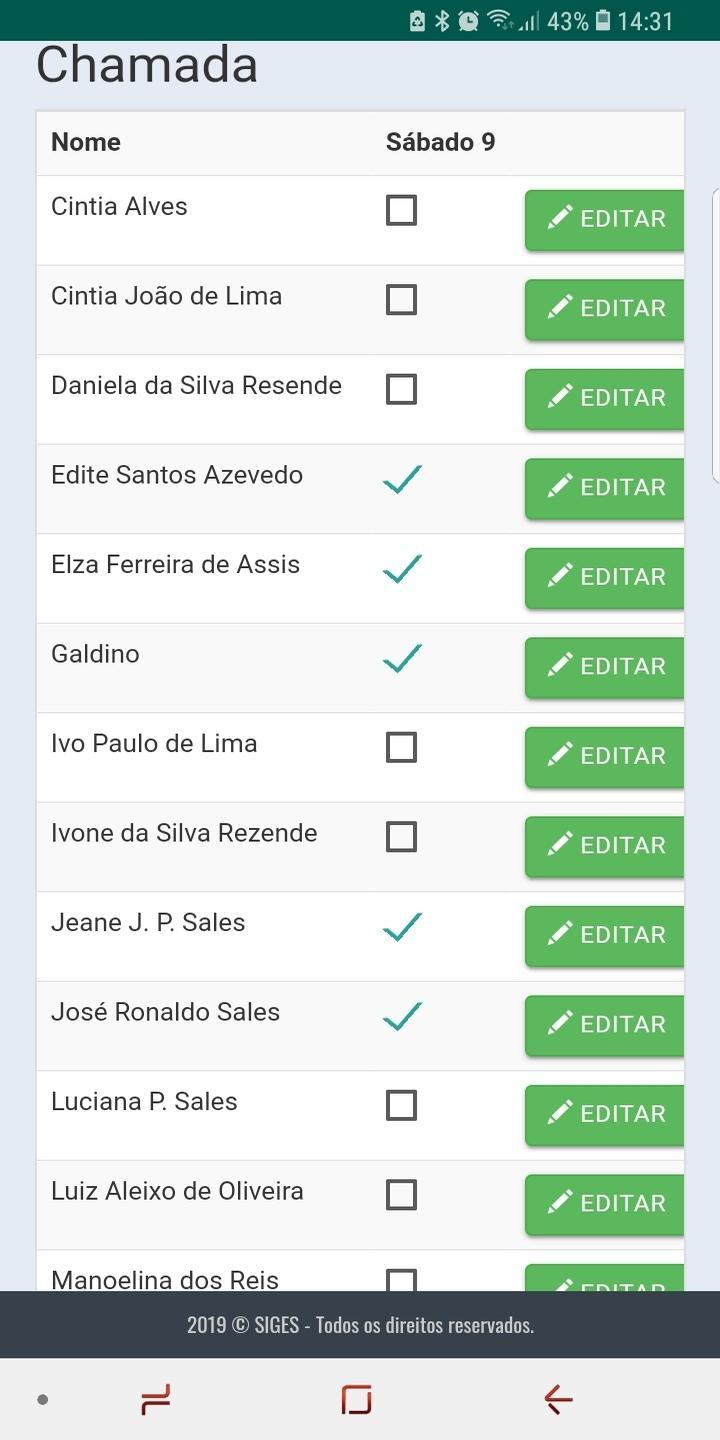Tick checkbox for Daniela da Silva Resende
Screen dimensions: 720x1440
tap(401, 389)
